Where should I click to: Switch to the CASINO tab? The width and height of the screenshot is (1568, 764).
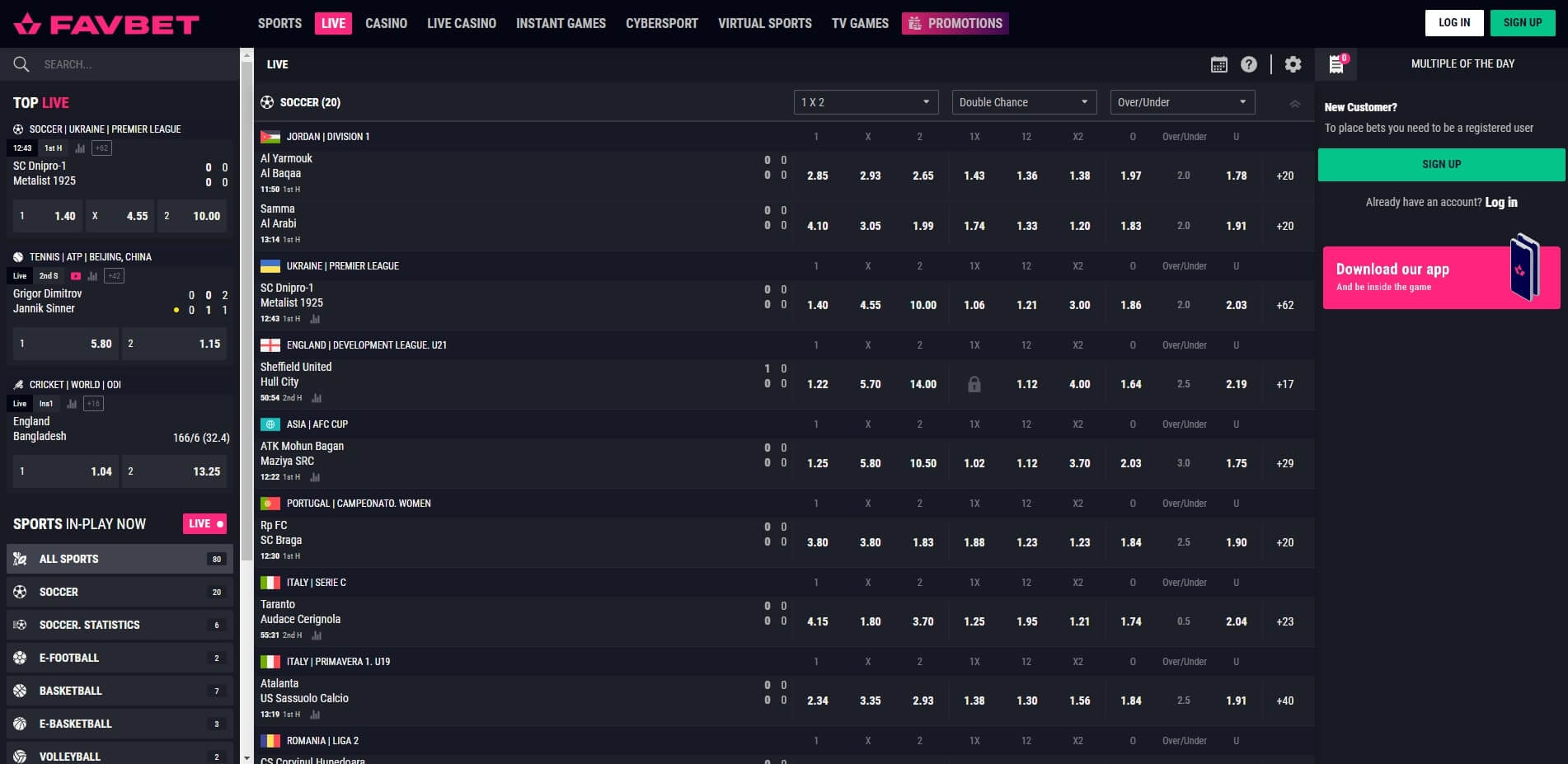pyautogui.click(x=386, y=23)
